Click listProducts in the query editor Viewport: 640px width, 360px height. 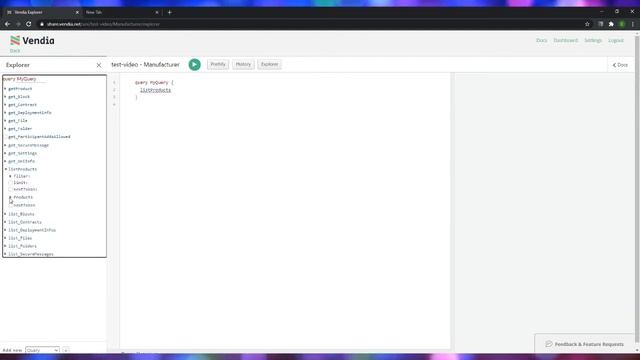click(156, 90)
